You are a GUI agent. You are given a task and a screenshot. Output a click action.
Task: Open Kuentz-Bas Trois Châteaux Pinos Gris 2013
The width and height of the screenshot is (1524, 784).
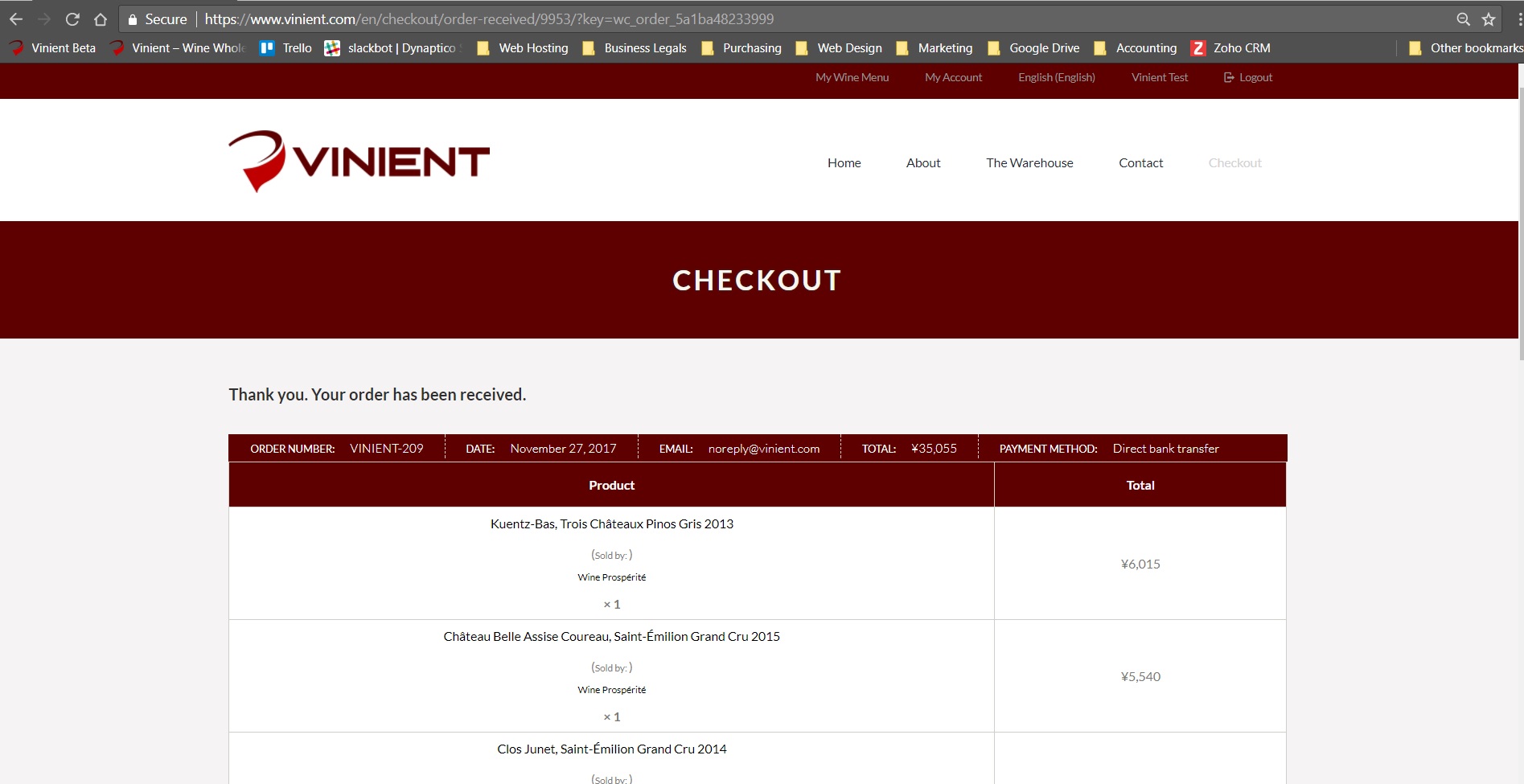click(611, 523)
